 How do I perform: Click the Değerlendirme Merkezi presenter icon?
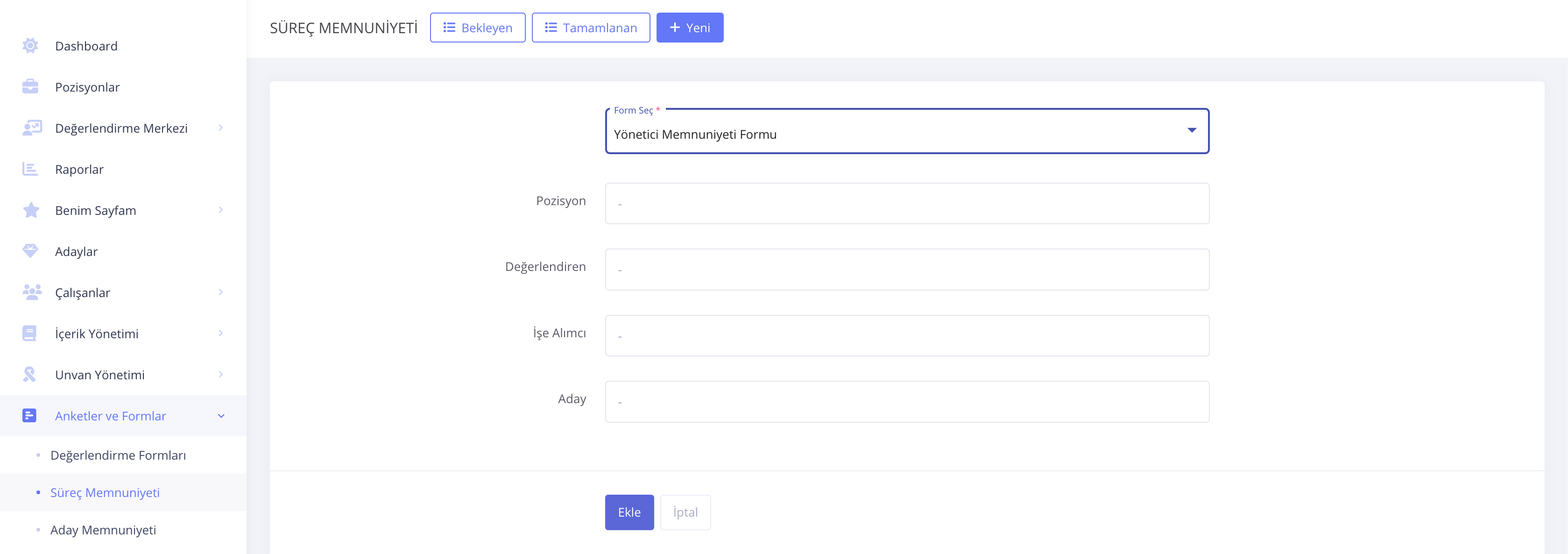pyautogui.click(x=32, y=128)
